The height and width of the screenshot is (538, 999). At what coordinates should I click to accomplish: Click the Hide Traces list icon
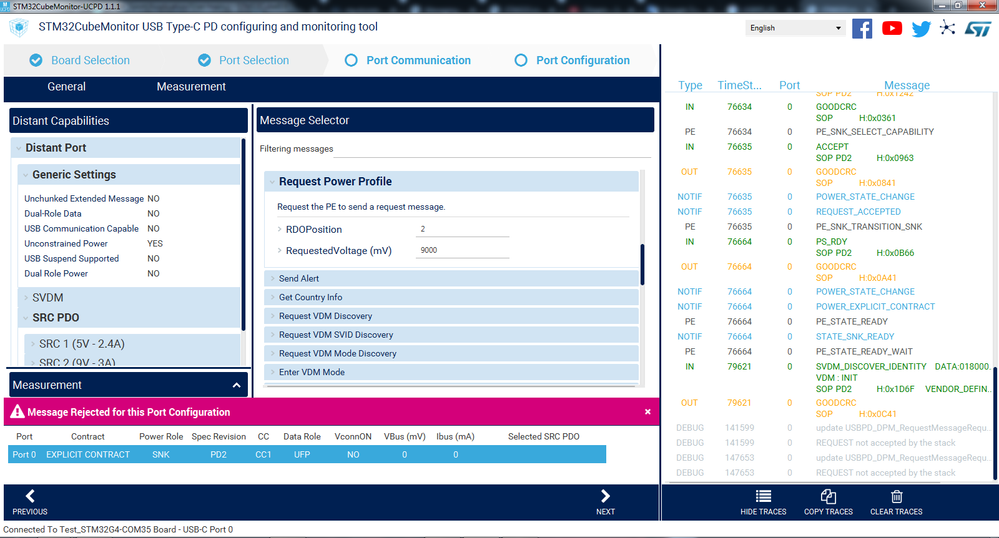(x=763, y=496)
